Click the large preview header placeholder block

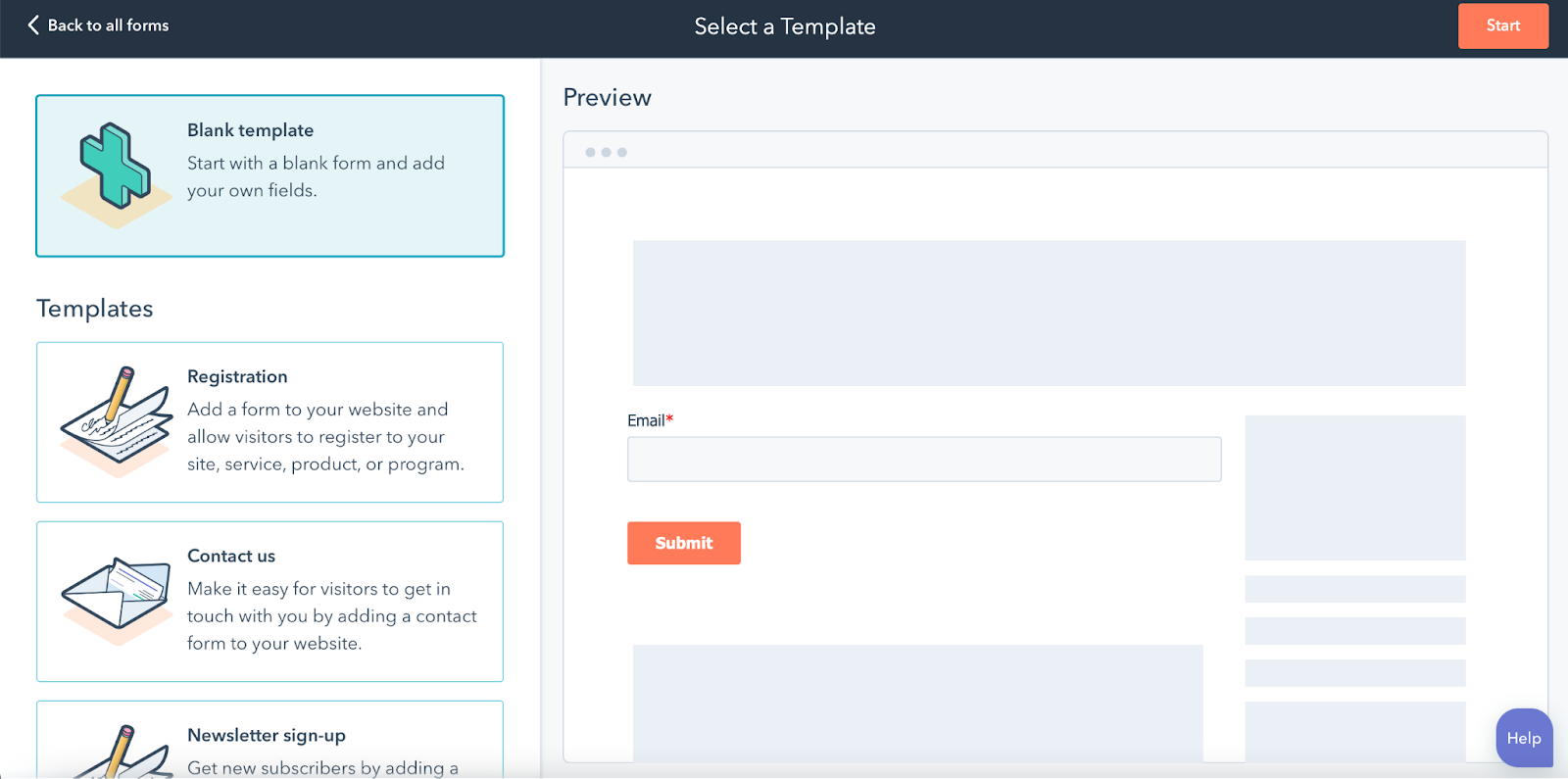pyautogui.click(x=1049, y=313)
